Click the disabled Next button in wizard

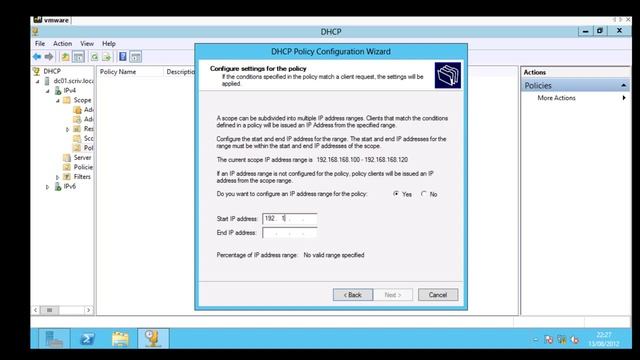393,295
